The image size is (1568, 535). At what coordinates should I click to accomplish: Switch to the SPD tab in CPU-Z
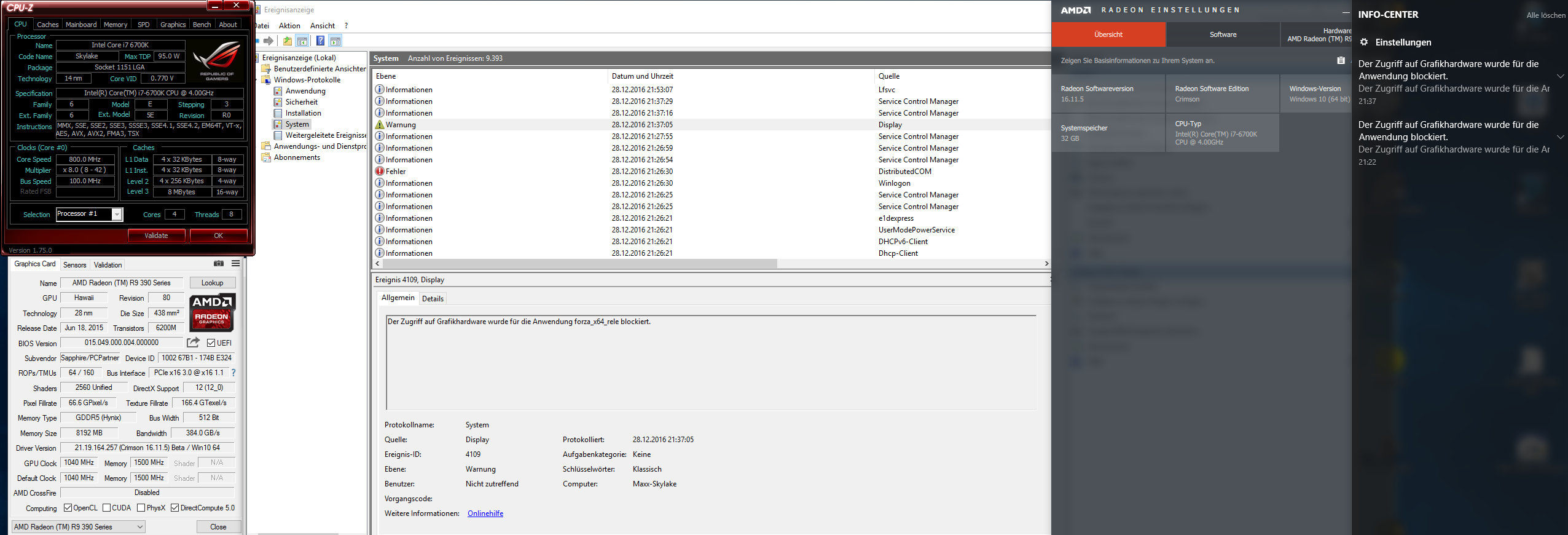144,25
